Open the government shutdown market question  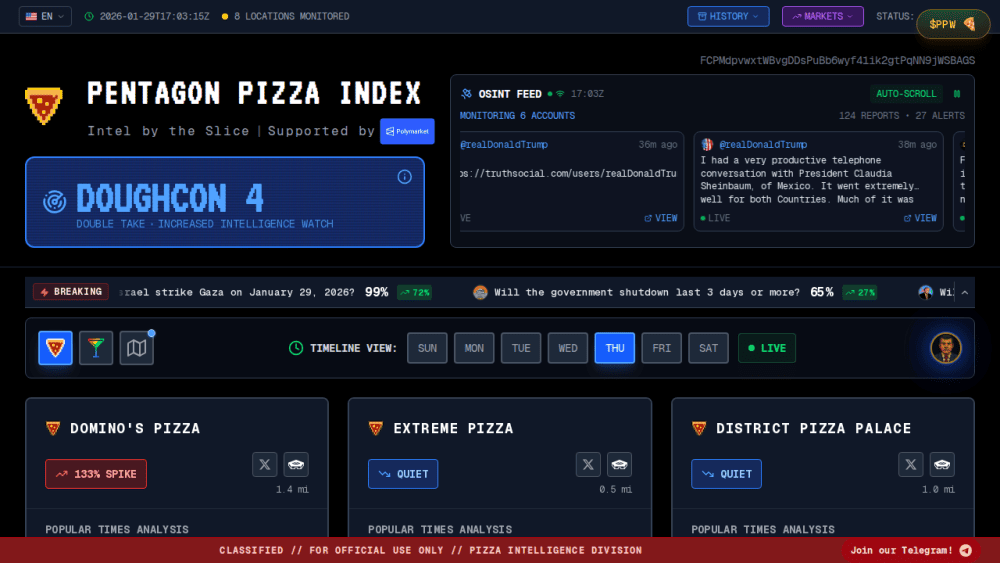(x=647, y=292)
